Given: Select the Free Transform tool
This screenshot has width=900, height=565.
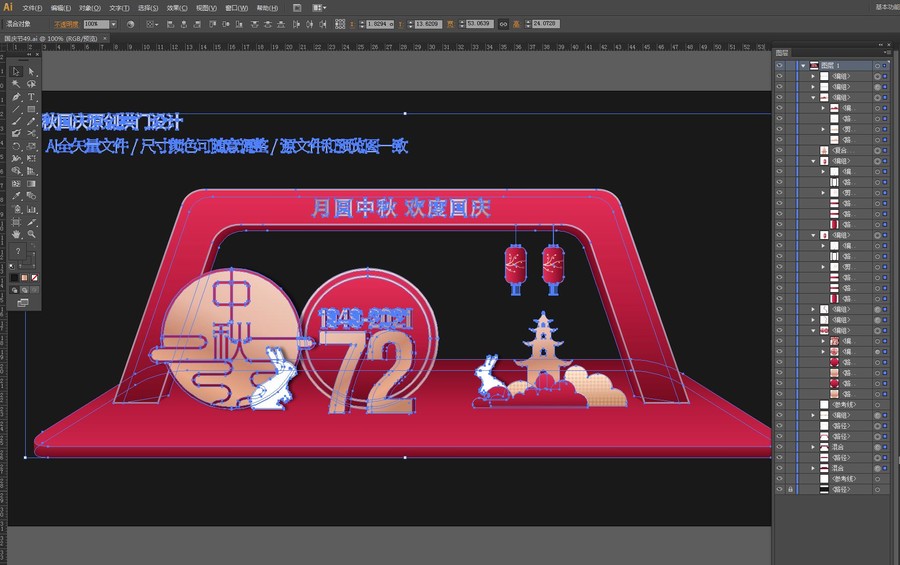Looking at the screenshot, I should [x=31, y=158].
